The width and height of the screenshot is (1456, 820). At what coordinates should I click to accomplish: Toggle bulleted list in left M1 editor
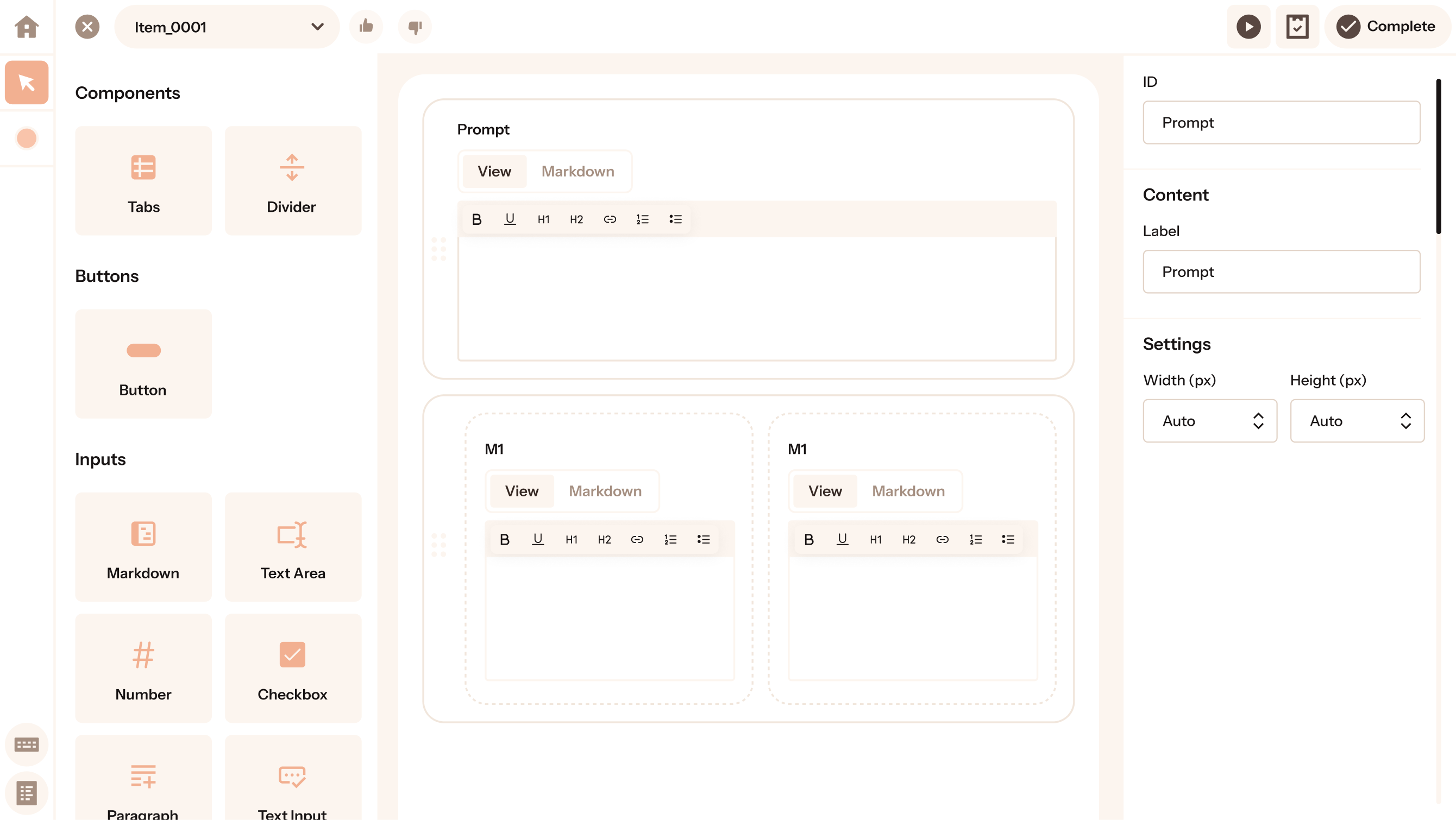coord(703,539)
